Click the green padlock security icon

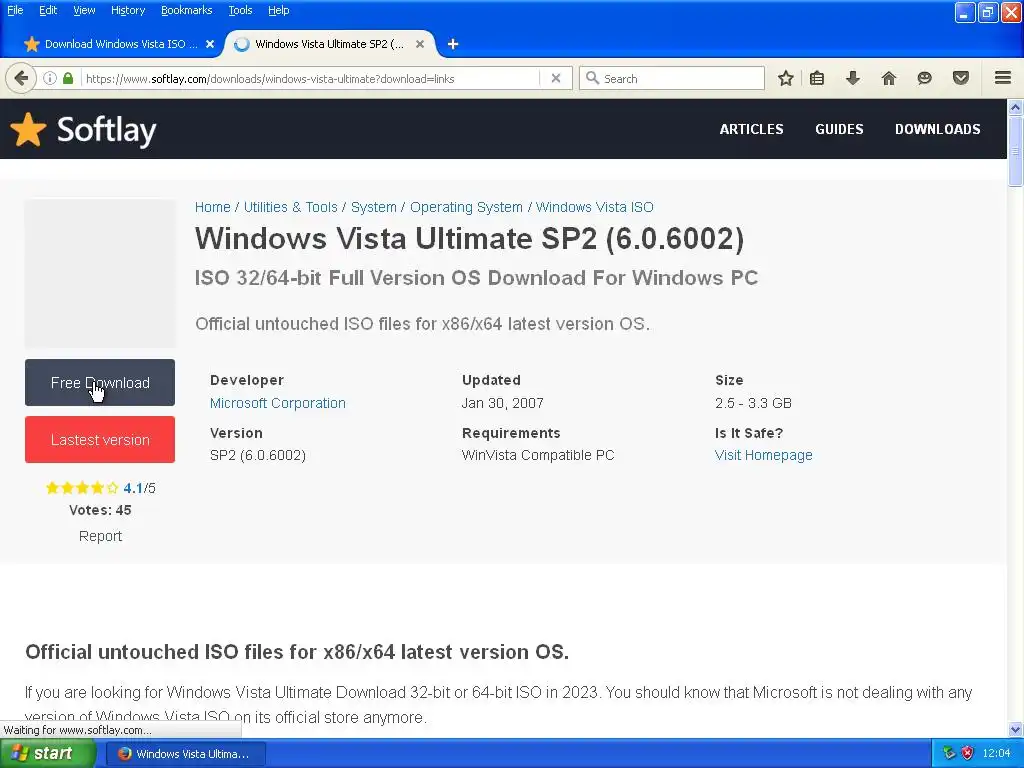click(x=68, y=78)
